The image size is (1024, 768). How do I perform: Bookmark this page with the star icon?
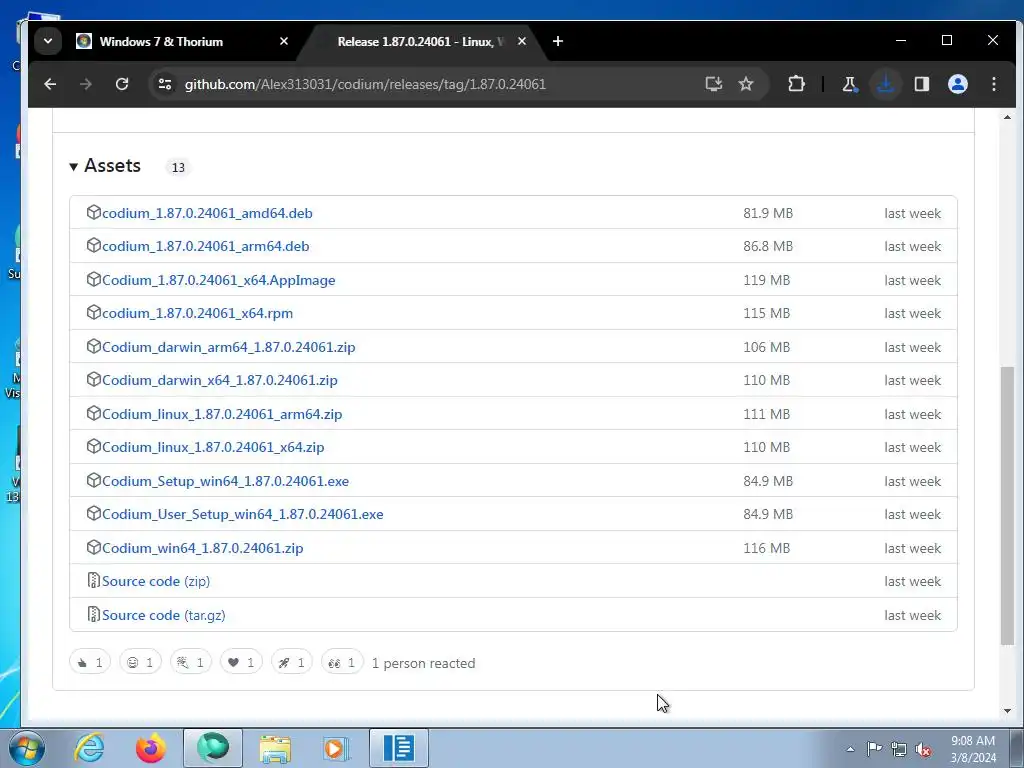coord(746,84)
